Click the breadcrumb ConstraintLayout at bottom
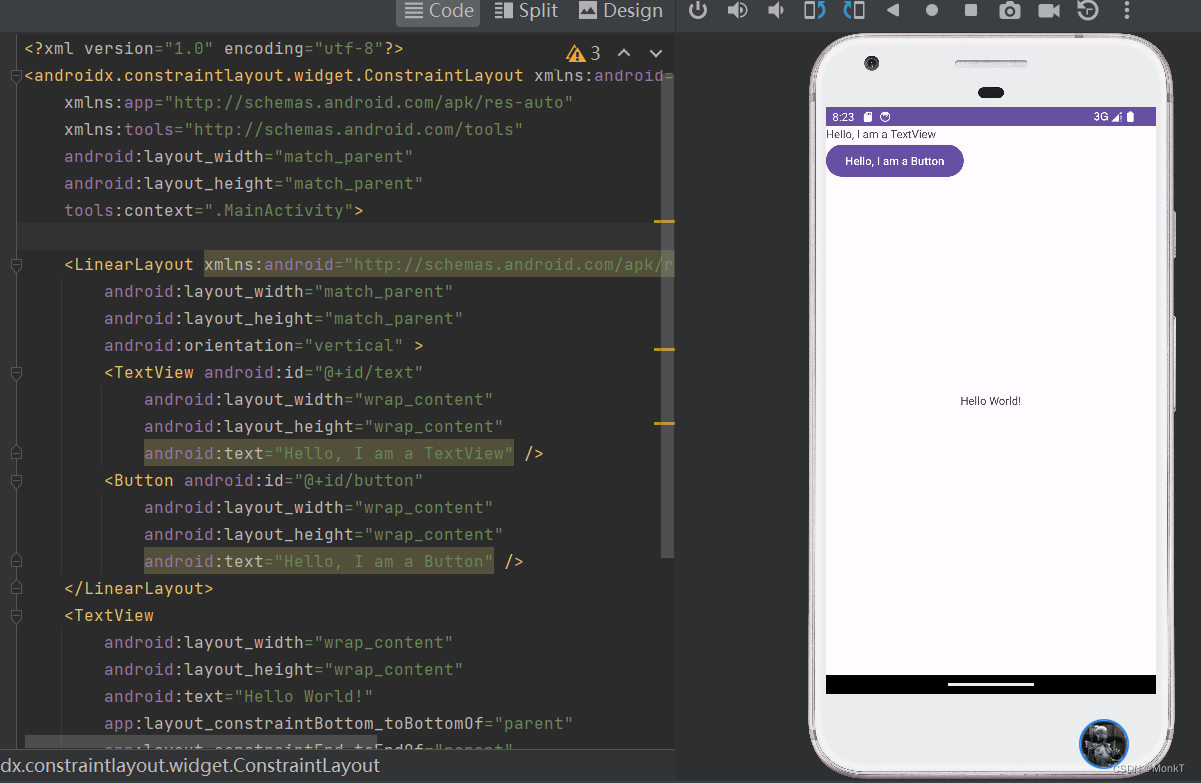Screen dimensions: 1201x783 190,766
